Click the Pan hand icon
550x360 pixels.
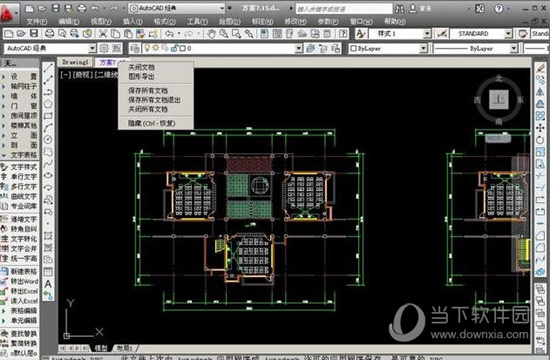(x=211, y=34)
